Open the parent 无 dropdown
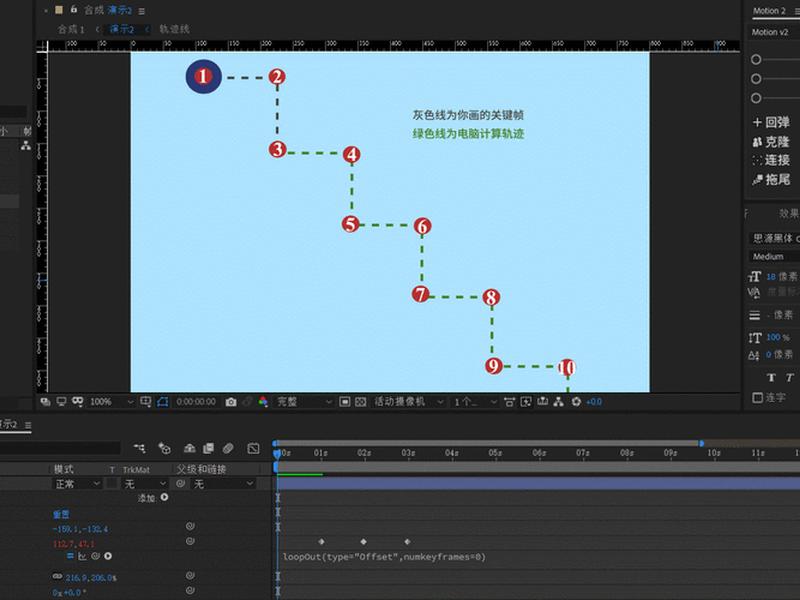800x600 pixels. [x=223, y=483]
